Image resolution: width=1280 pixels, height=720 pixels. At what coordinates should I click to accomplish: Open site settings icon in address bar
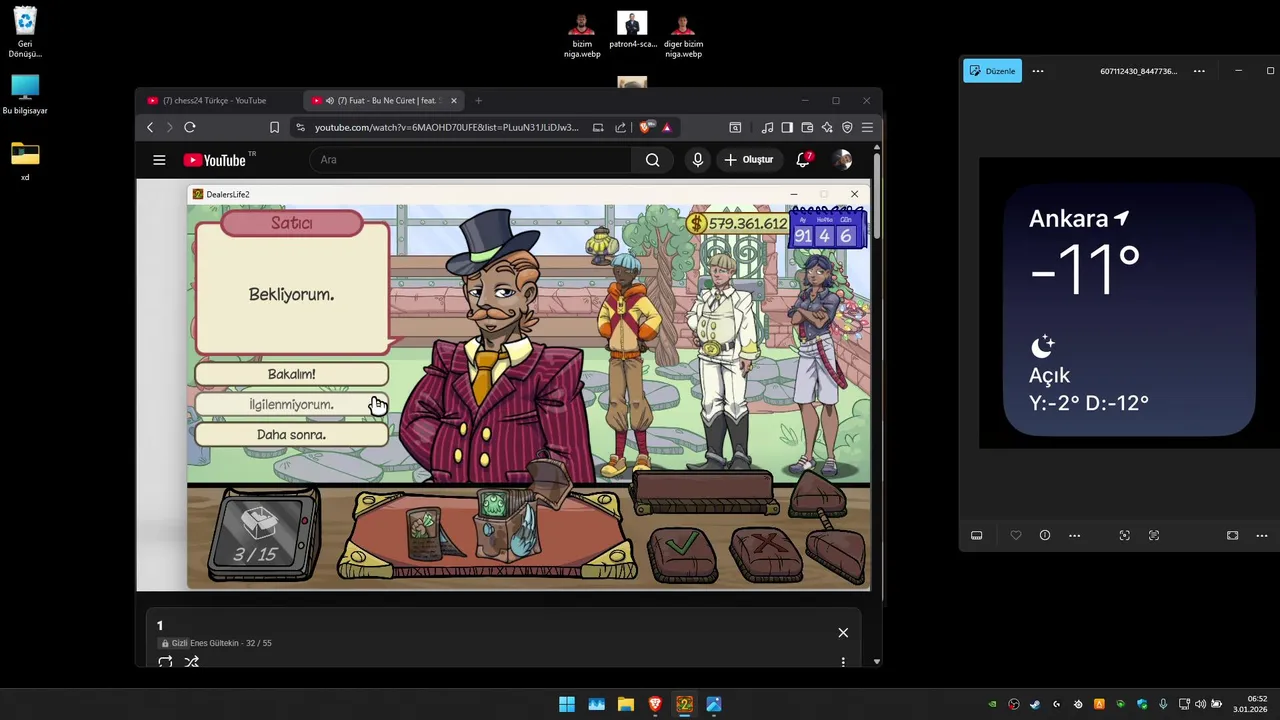click(299, 127)
